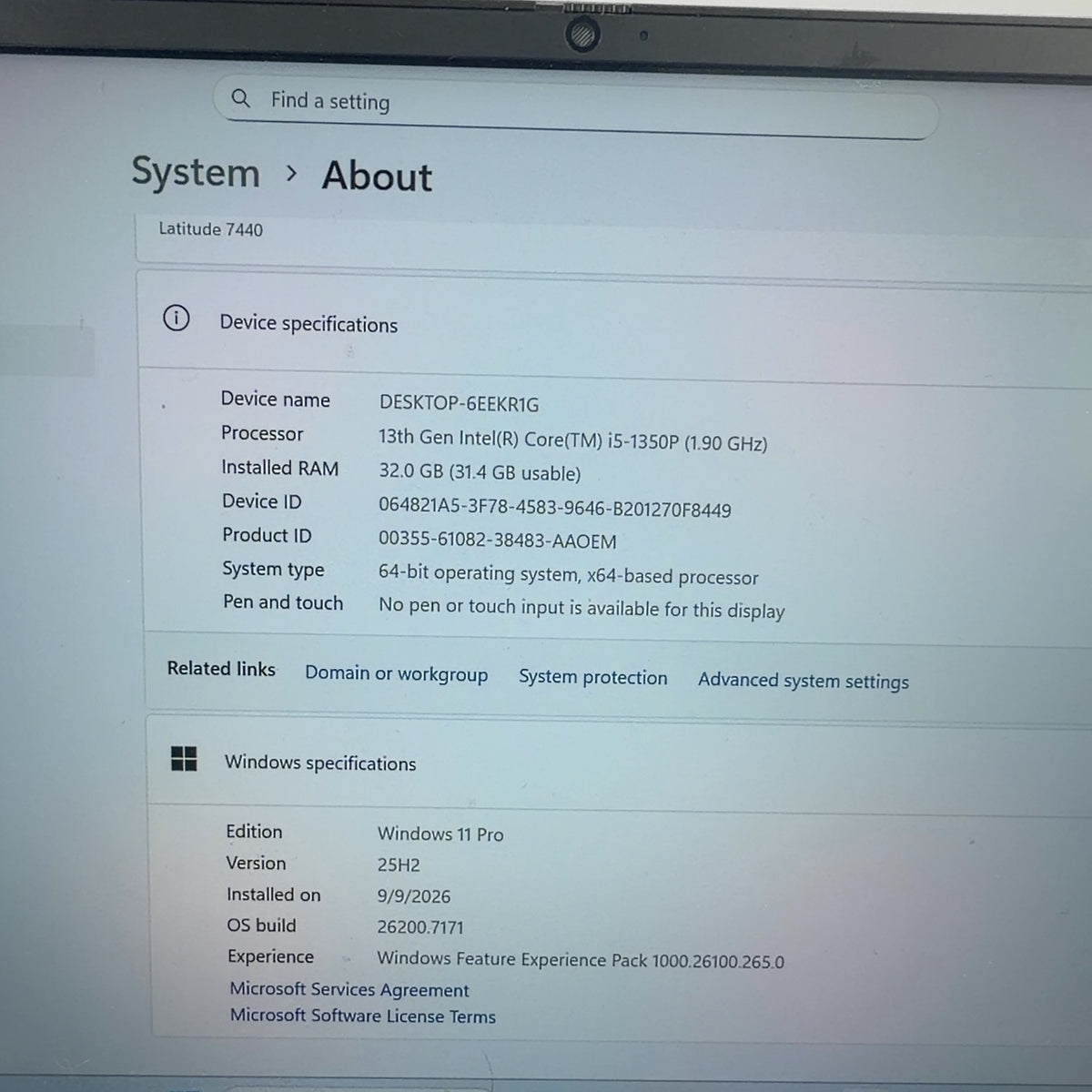Image resolution: width=1092 pixels, height=1092 pixels.
Task: Open Microsoft Software License Terms link
Action: pos(362,1016)
